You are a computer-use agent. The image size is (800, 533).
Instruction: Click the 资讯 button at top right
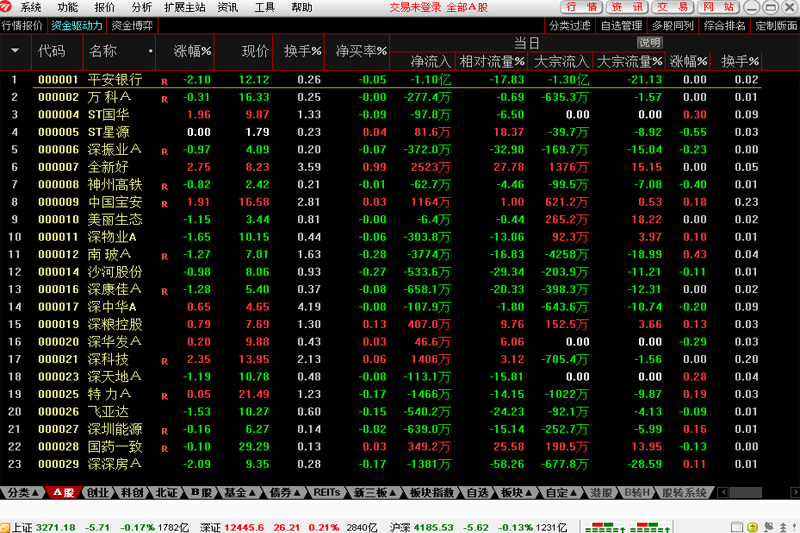[627, 7]
